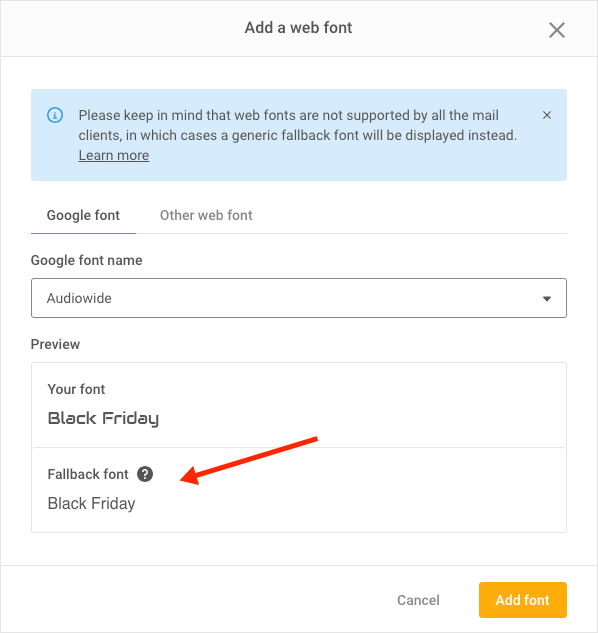
Task: Close the Add a web font dialog
Action: 556,30
